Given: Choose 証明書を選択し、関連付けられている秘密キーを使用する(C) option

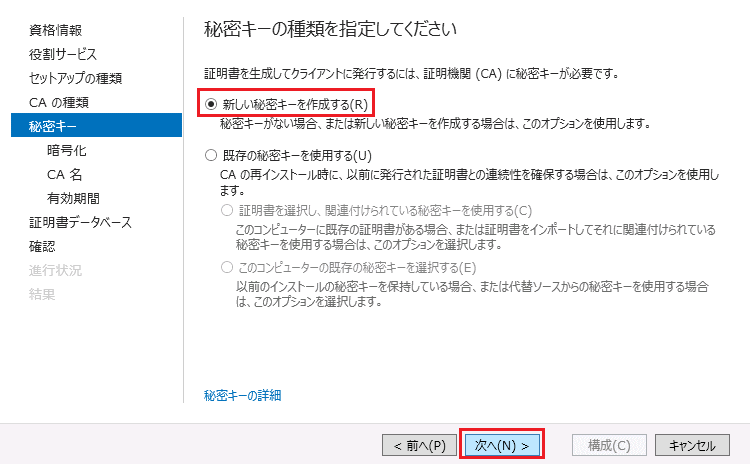Looking at the screenshot, I should click(227, 210).
